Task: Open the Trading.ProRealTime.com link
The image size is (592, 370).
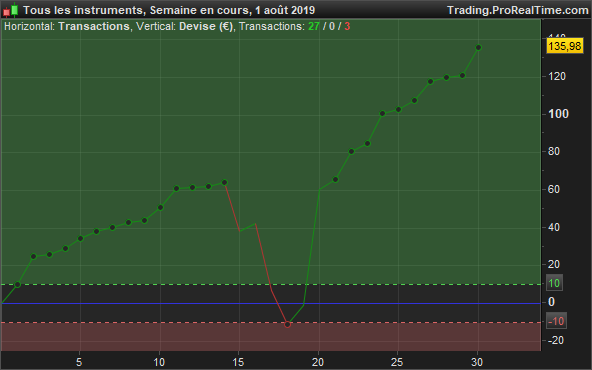Action: (518, 10)
